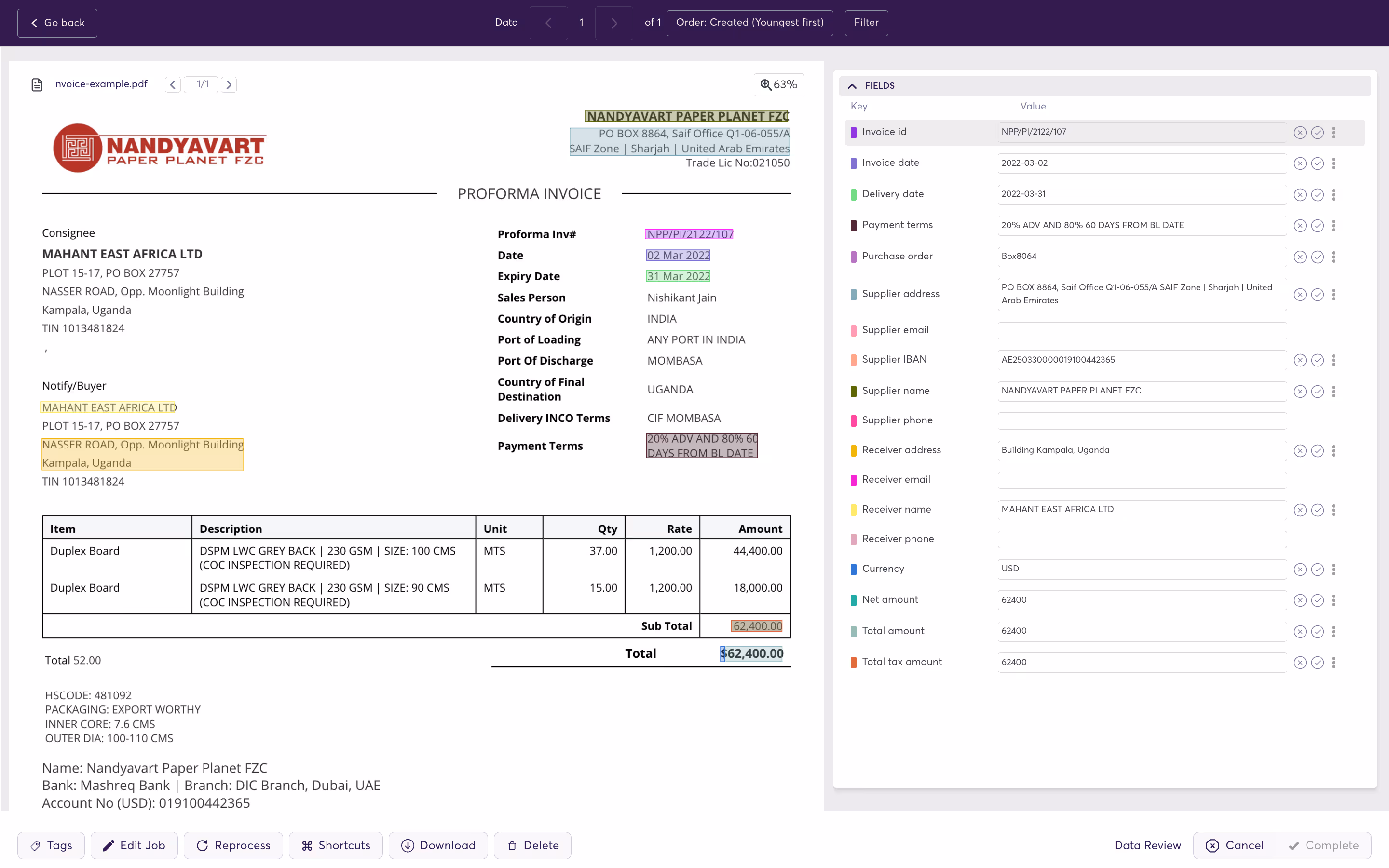The height and width of the screenshot is (868, 1389).
Task: Edit the Receiver phone input field
Action: click(1142, 539)
